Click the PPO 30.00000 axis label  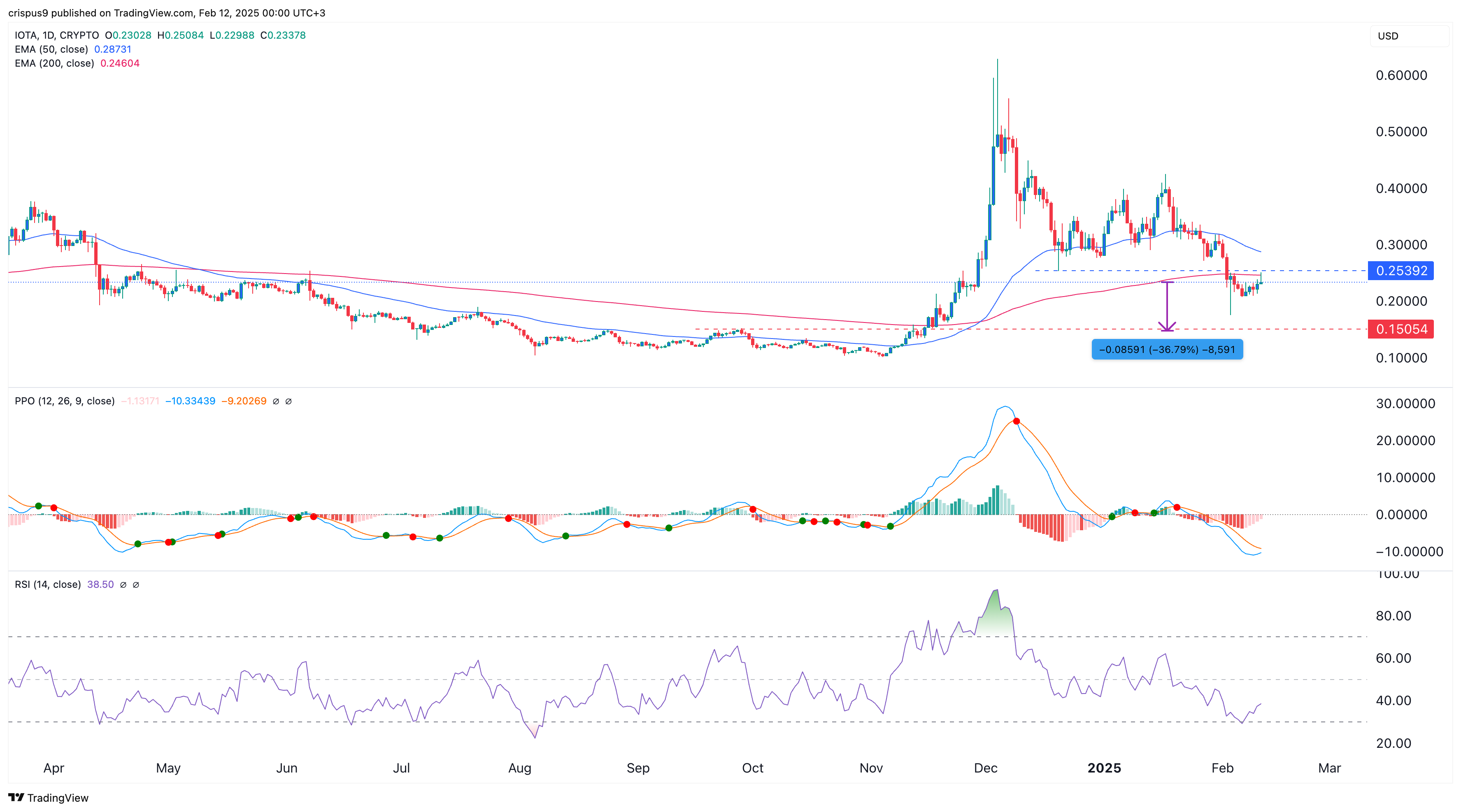point(1405,404)
